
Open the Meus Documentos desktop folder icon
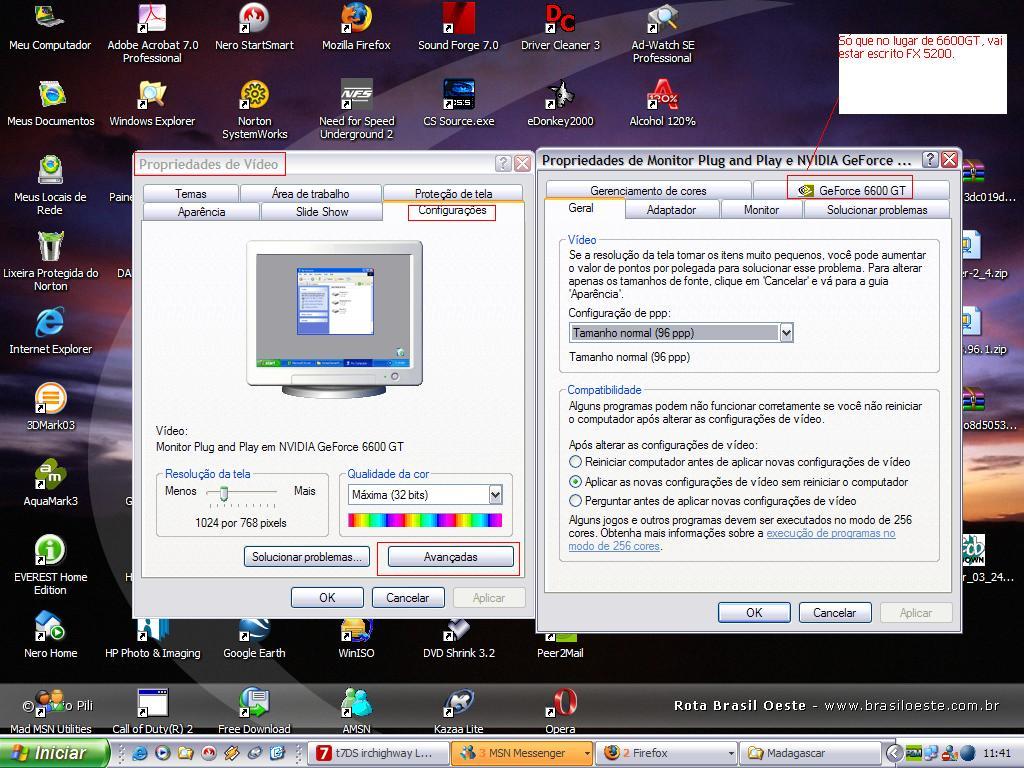click(x=50, y=103)
